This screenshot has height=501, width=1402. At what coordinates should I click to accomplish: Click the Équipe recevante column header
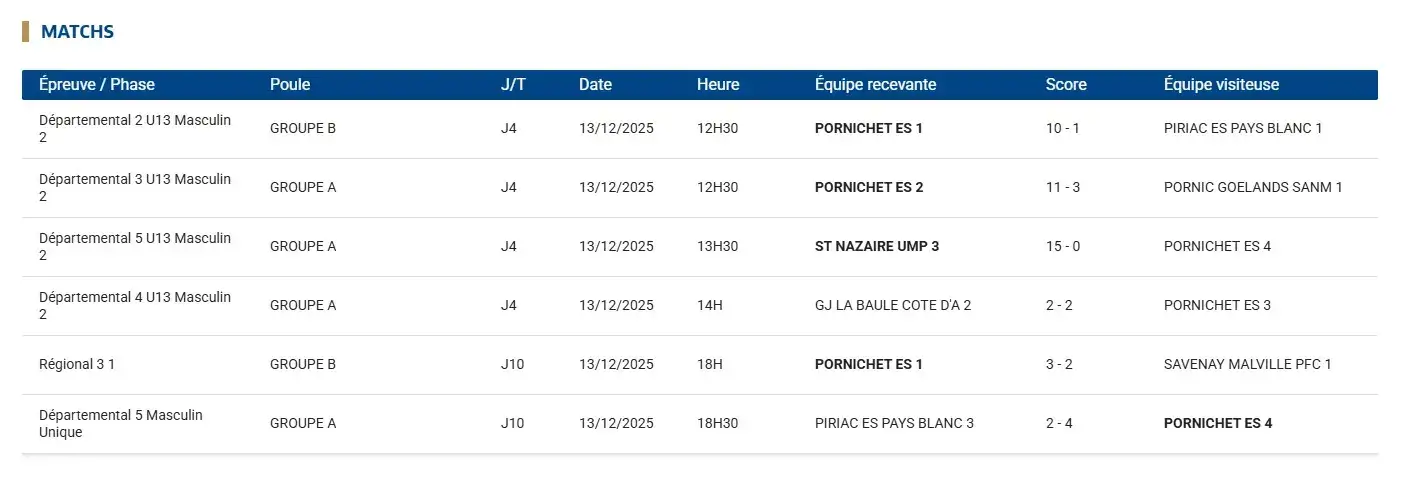[x=875, y=85]
